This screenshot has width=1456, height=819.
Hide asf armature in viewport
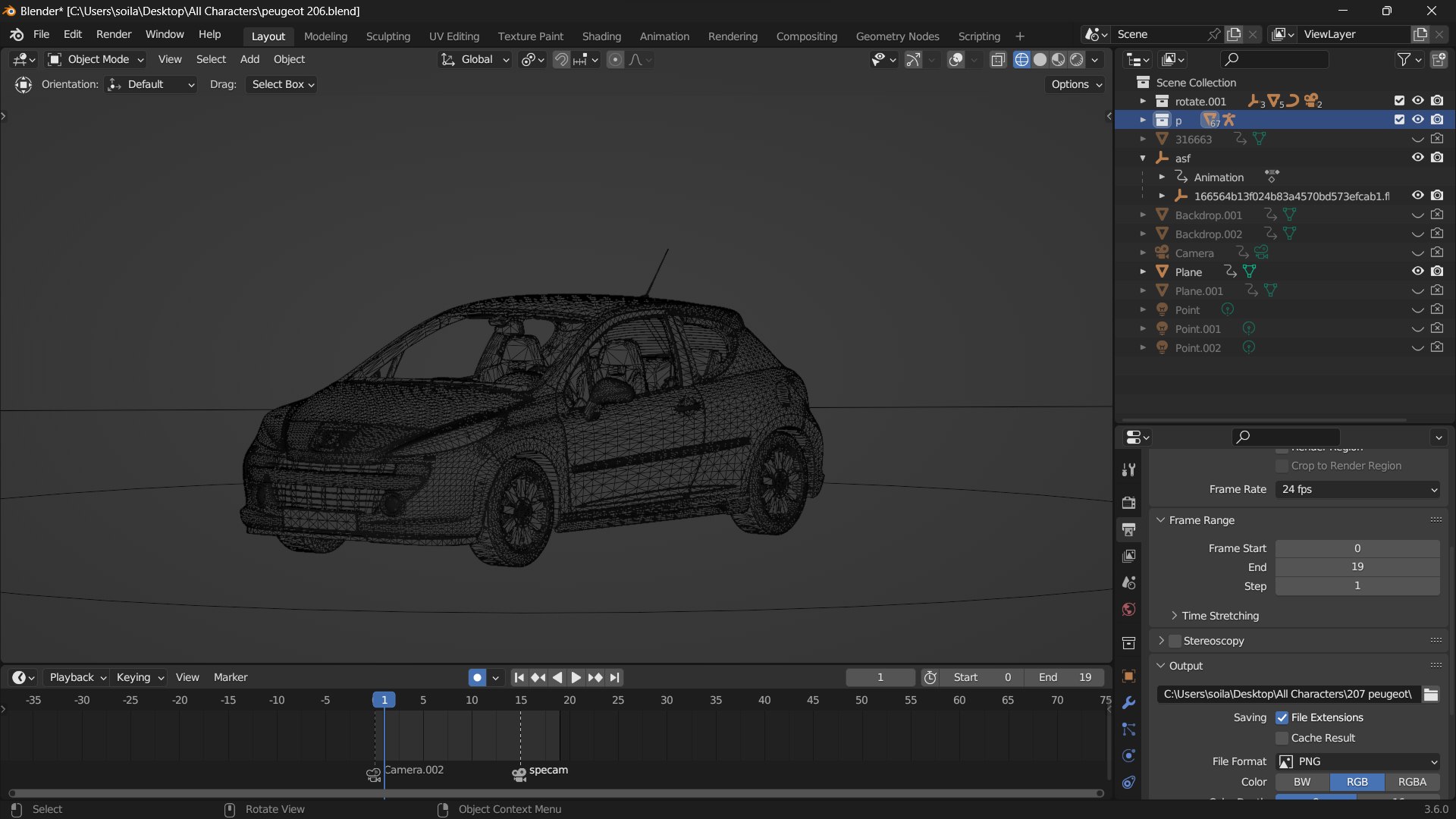(1417, 158)
